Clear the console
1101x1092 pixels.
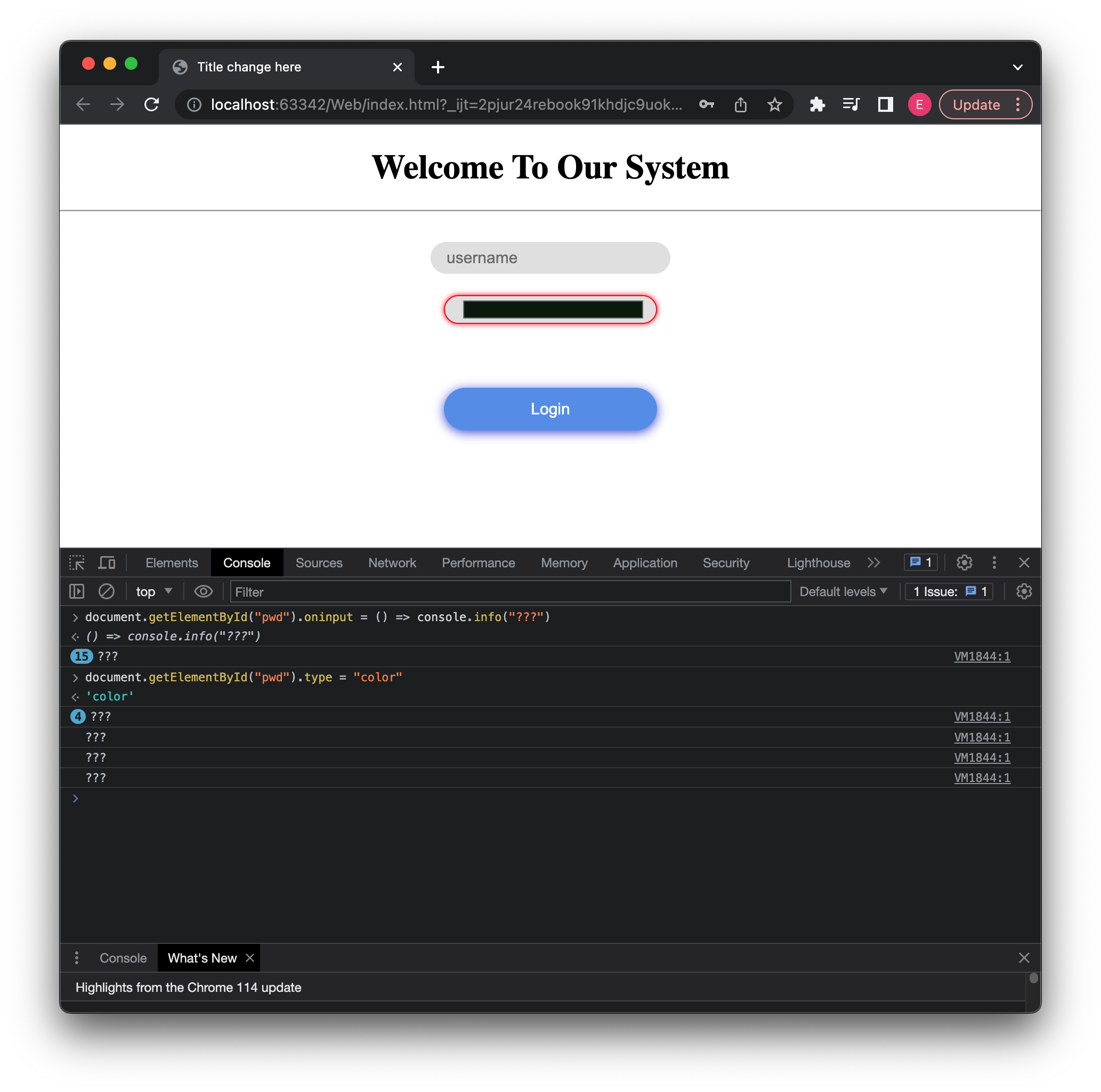pos(107,591)
